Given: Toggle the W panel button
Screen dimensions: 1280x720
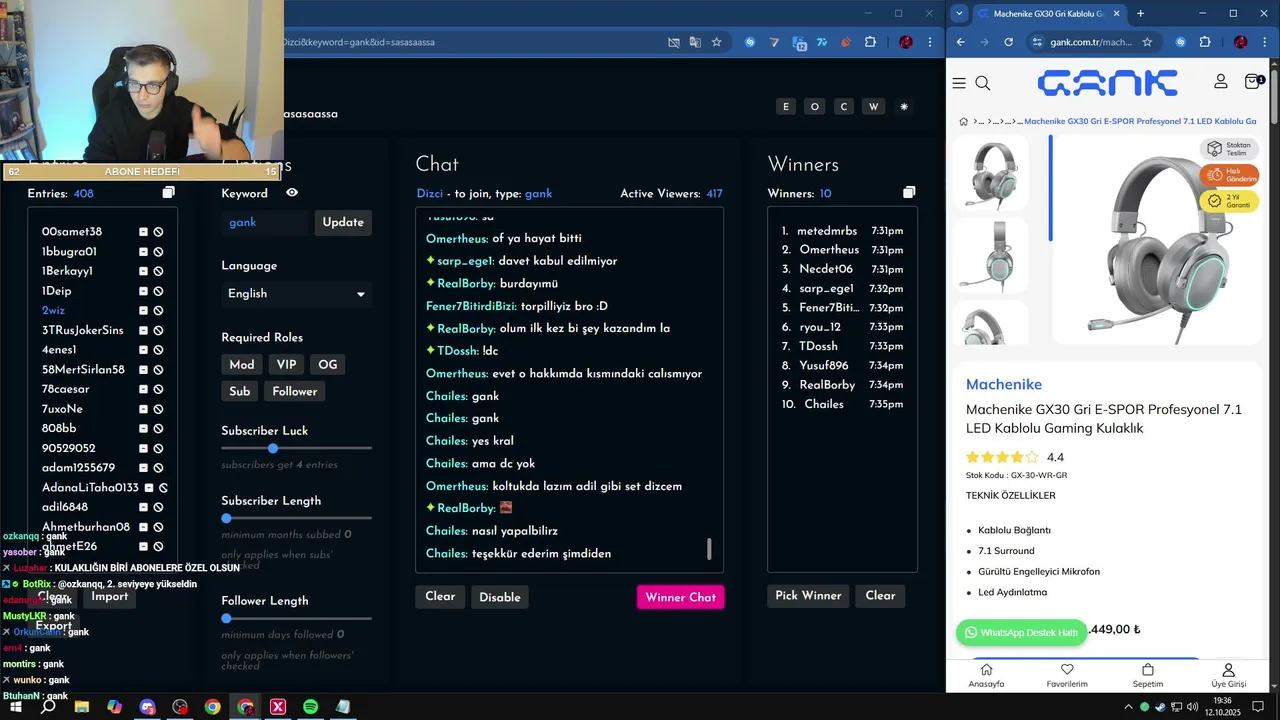Looking at the screenshot, I should click(874, 107).
